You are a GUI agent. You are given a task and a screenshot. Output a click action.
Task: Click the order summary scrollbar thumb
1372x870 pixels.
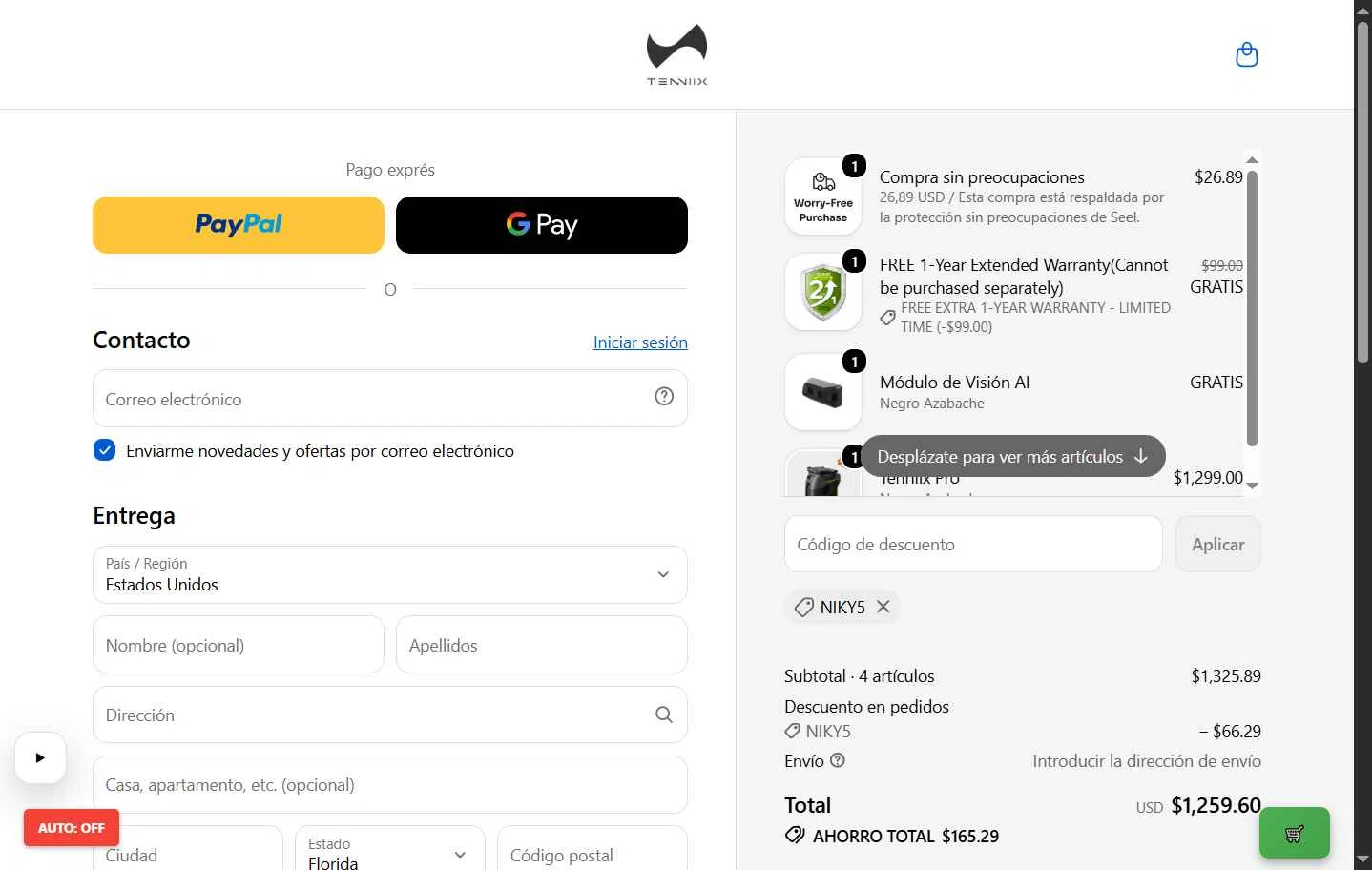point(1253,308)
